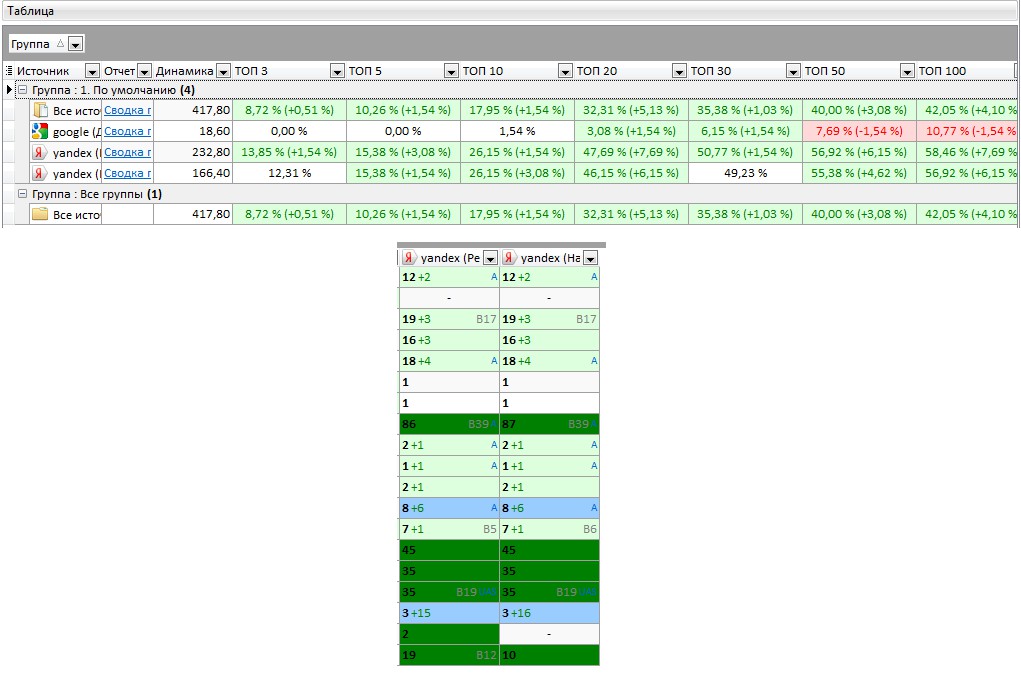Click the Yandex icon in the yandex (На header
The height and width of the screenshot is (679, 1021).
pyautogui.click(x=509, y=258)
